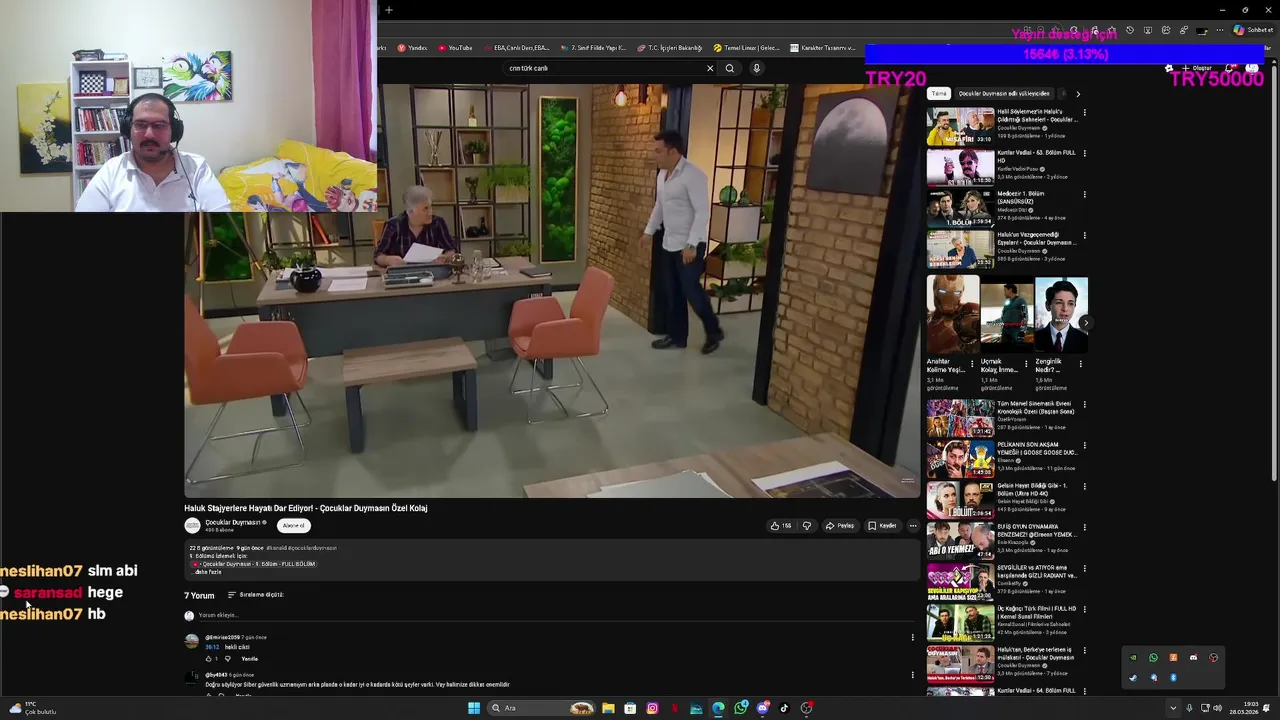Show next filter chips with arrow
This screenshot has width=1280, height=720.
[1077, 94]
